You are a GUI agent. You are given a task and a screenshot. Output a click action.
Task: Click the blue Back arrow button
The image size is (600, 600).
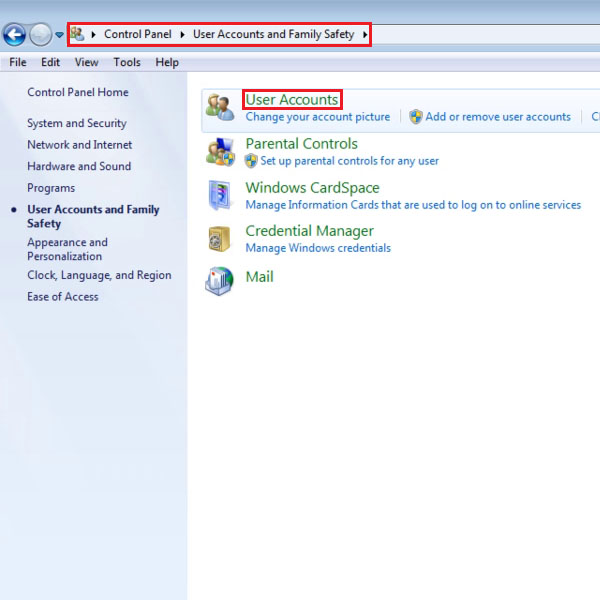click(15, 34)
